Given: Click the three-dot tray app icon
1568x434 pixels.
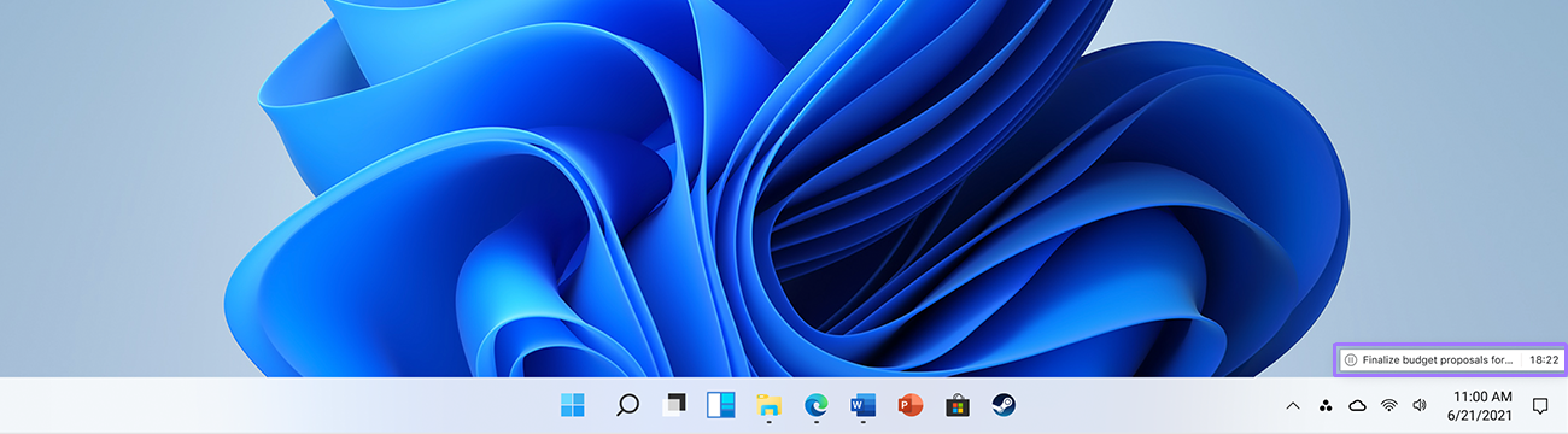Looking at the screenshot, I should point(1325,406).
